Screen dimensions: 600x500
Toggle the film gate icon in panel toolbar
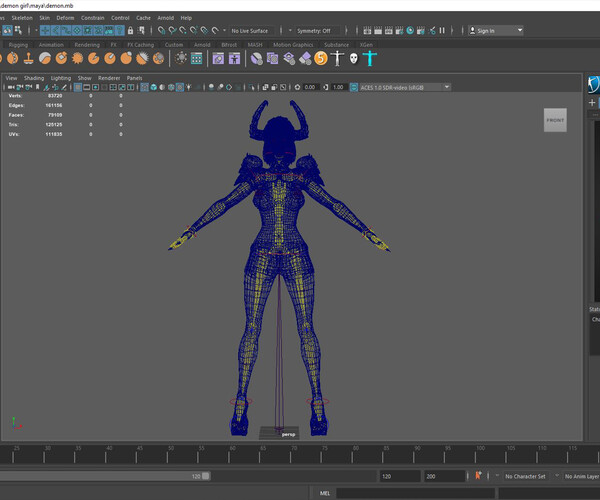coord(87,87)
